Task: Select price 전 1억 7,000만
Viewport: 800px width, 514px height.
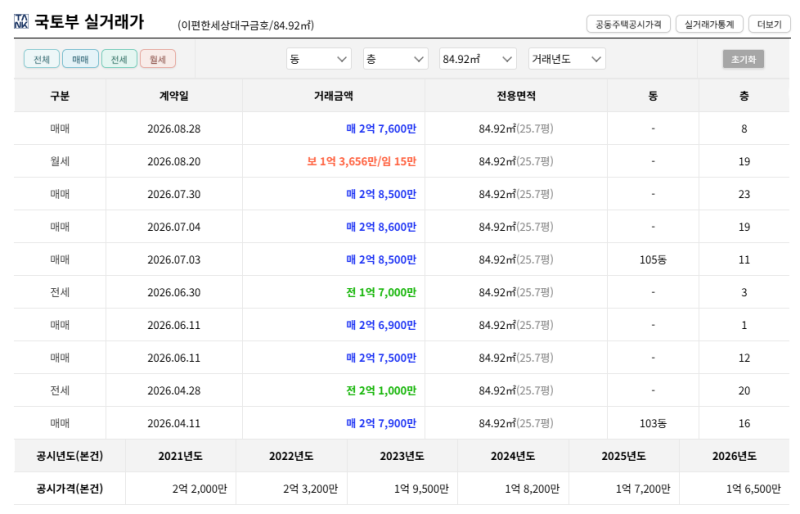Action: (381, 292)
